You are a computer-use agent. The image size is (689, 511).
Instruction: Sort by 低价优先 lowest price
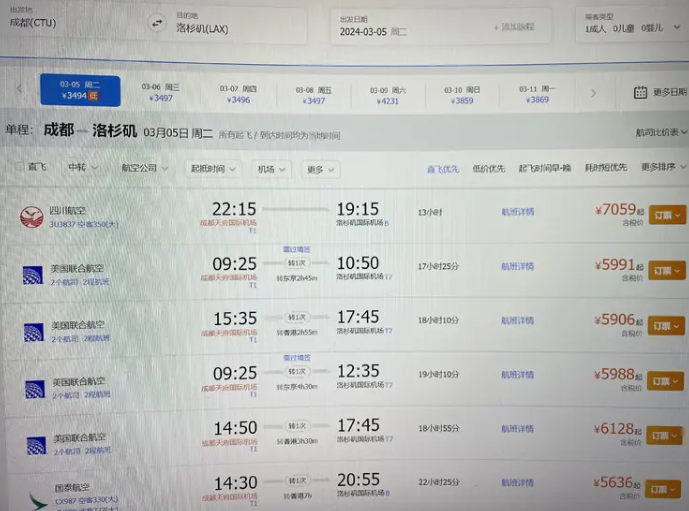click(x=489, y=168)
